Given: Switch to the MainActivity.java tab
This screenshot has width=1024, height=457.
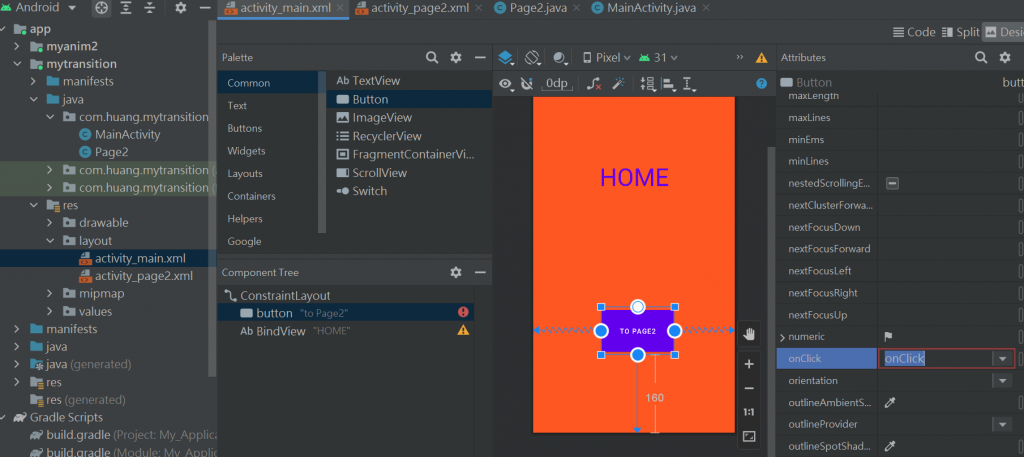Looking at the screenshot, I should [641, 8].
